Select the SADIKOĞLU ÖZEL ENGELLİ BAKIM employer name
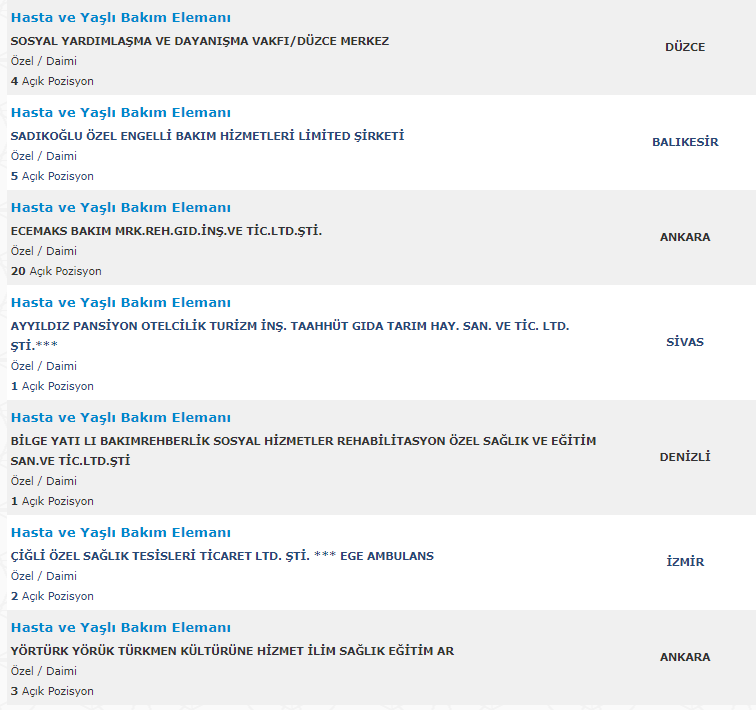This screenshot has width=756, height=710. click(x=207, y=136)
